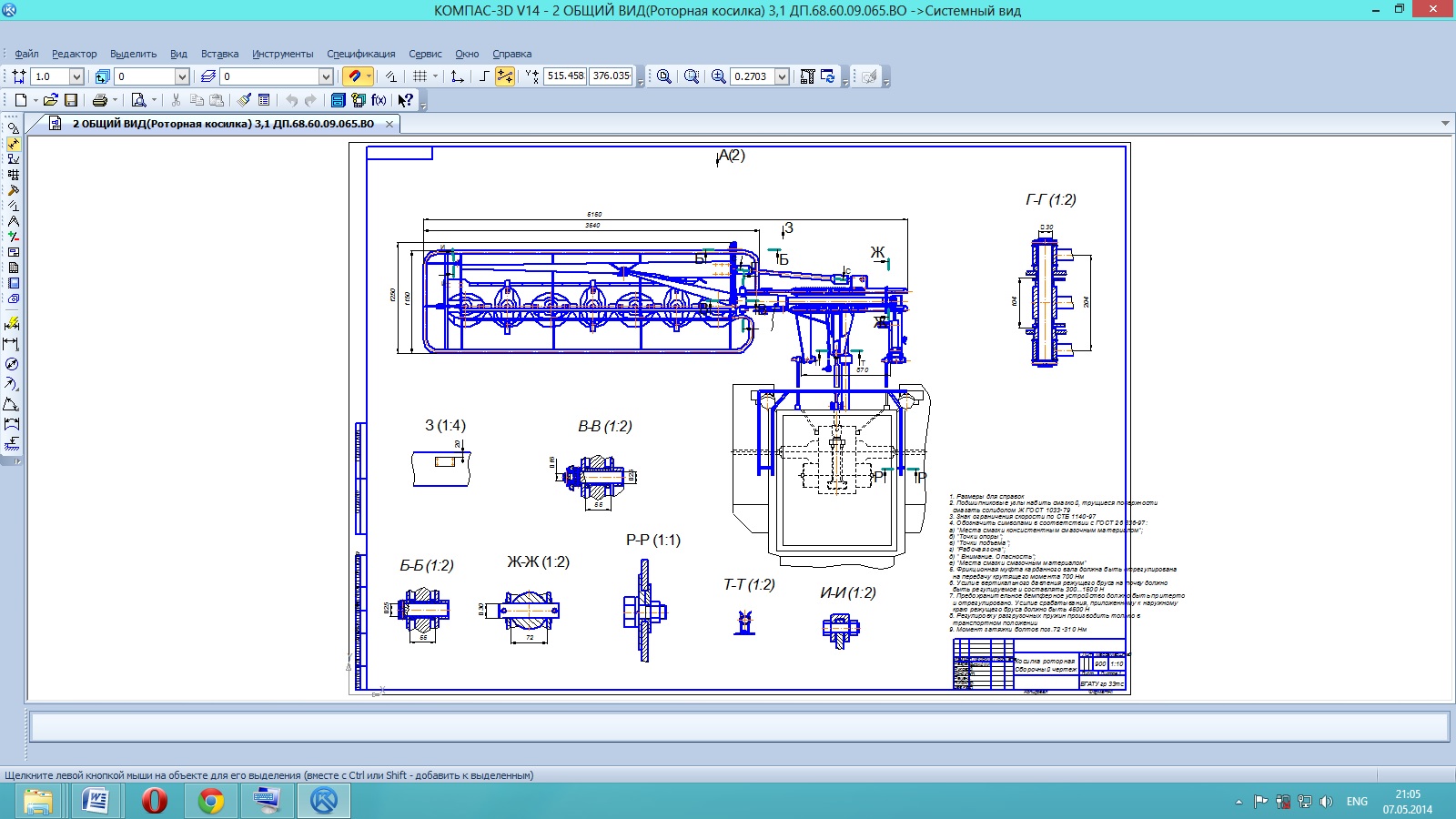Click the What's This help cursor icon
1456x819 pixels.
tap(405, 100)
